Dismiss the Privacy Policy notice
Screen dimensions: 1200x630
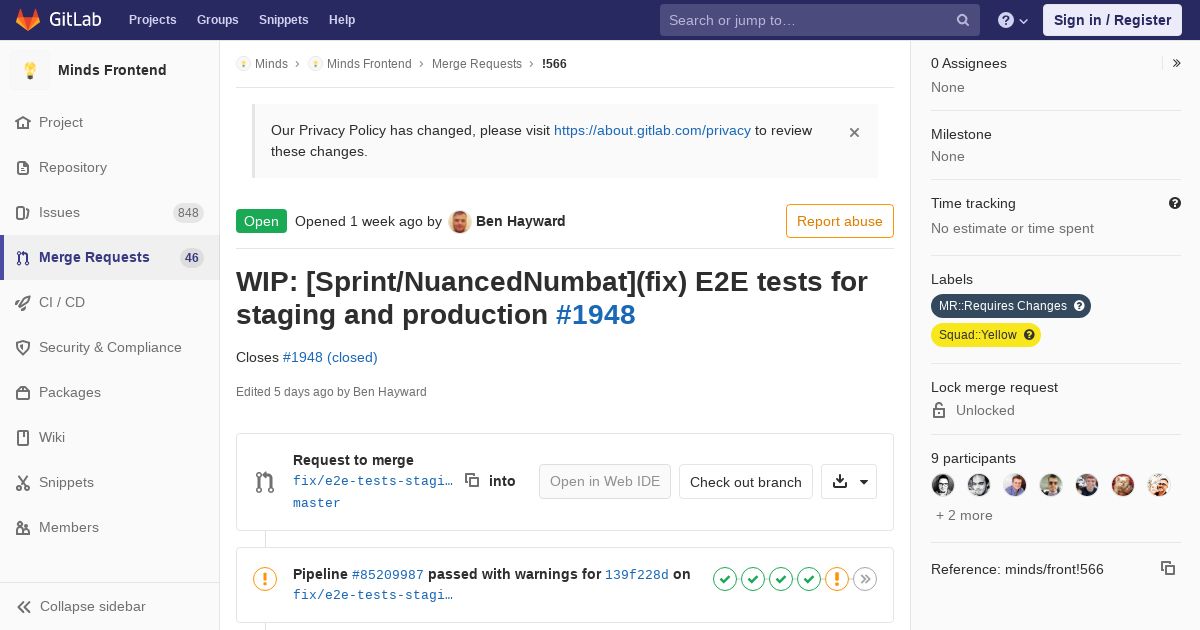[854, 132]
